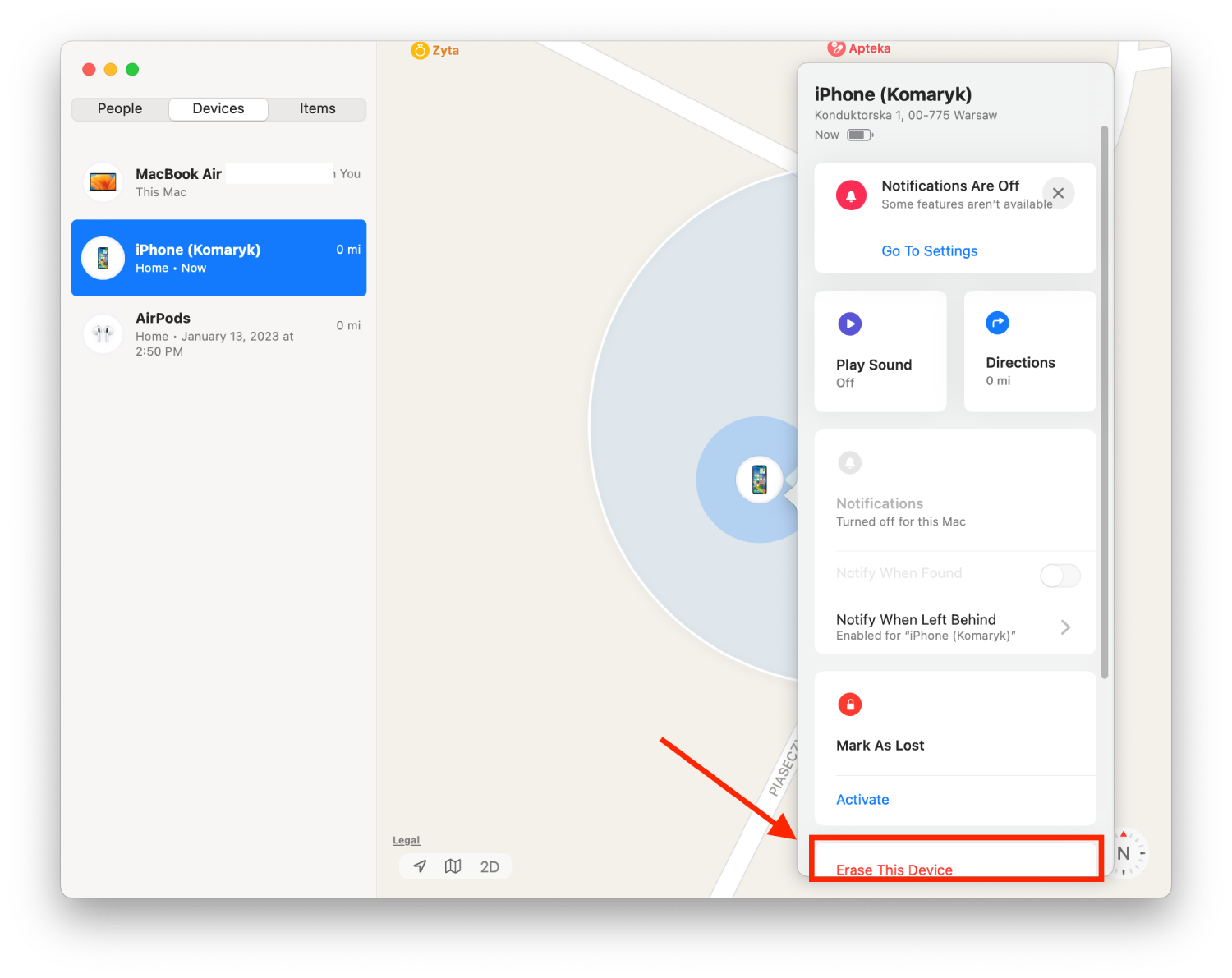Screen dimensions: 1232x978
Task: Click the current location arrow button
Action: point(421,866)
